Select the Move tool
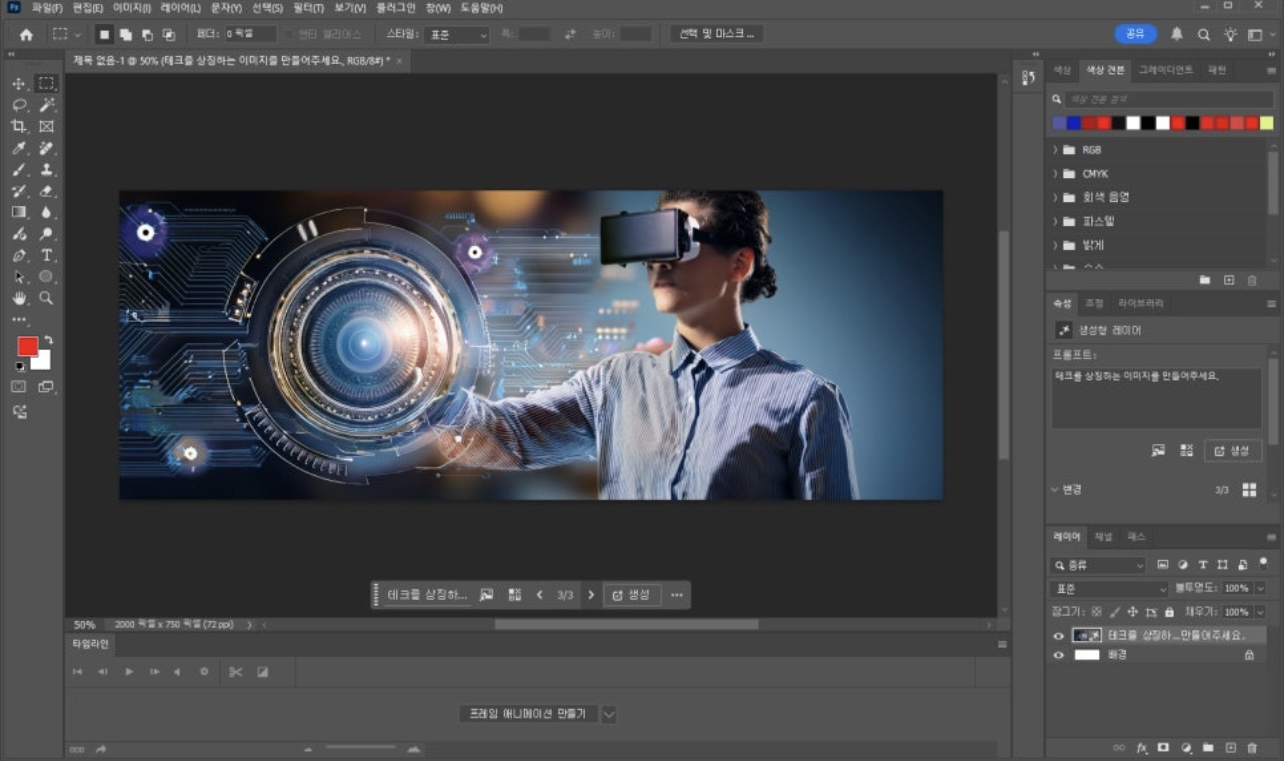The width and height of the screenshot is (1284, 761). coord(19,84)
